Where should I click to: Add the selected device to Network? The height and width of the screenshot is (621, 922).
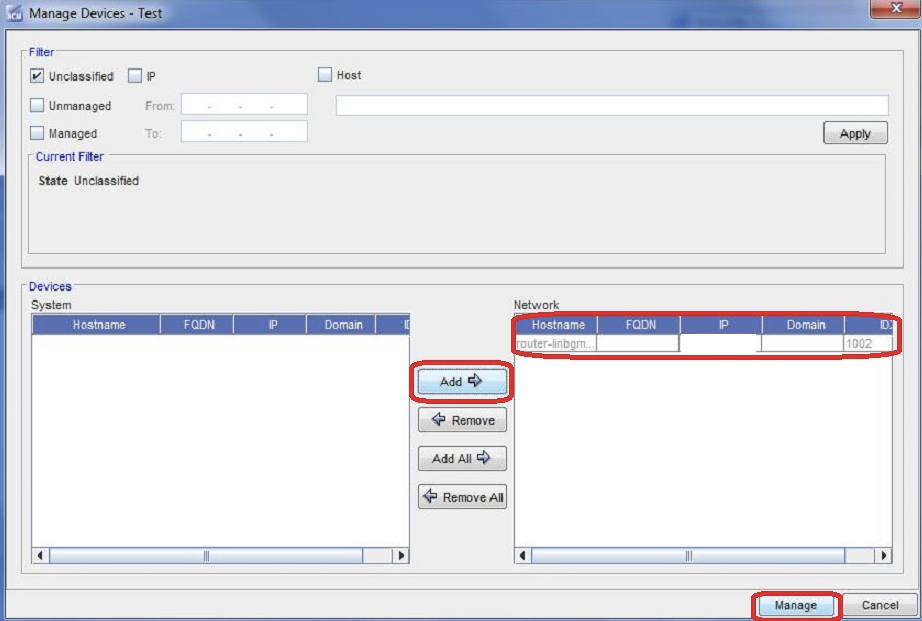462,382
